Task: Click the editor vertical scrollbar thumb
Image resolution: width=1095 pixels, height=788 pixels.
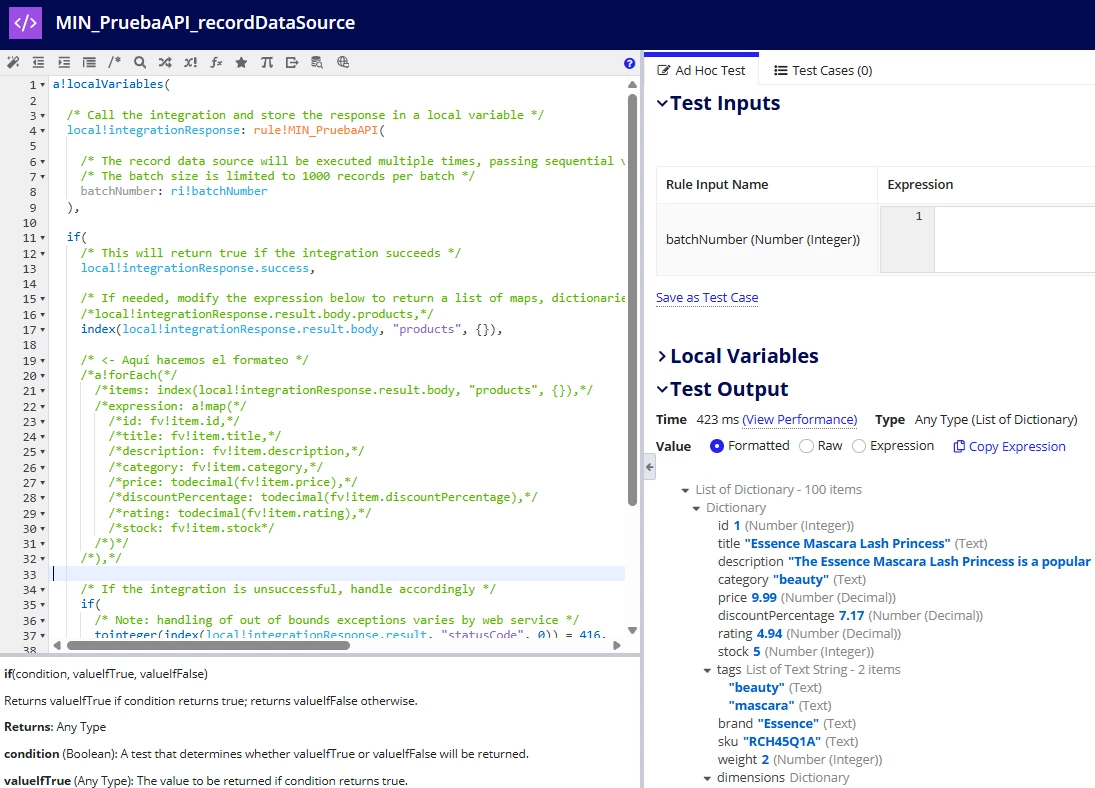Action: [632, 300]
